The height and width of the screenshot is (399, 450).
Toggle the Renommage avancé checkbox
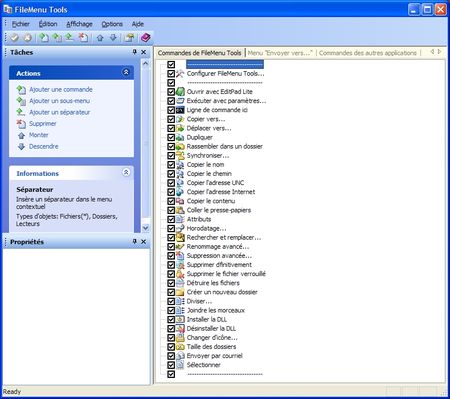tap(171, 247)
